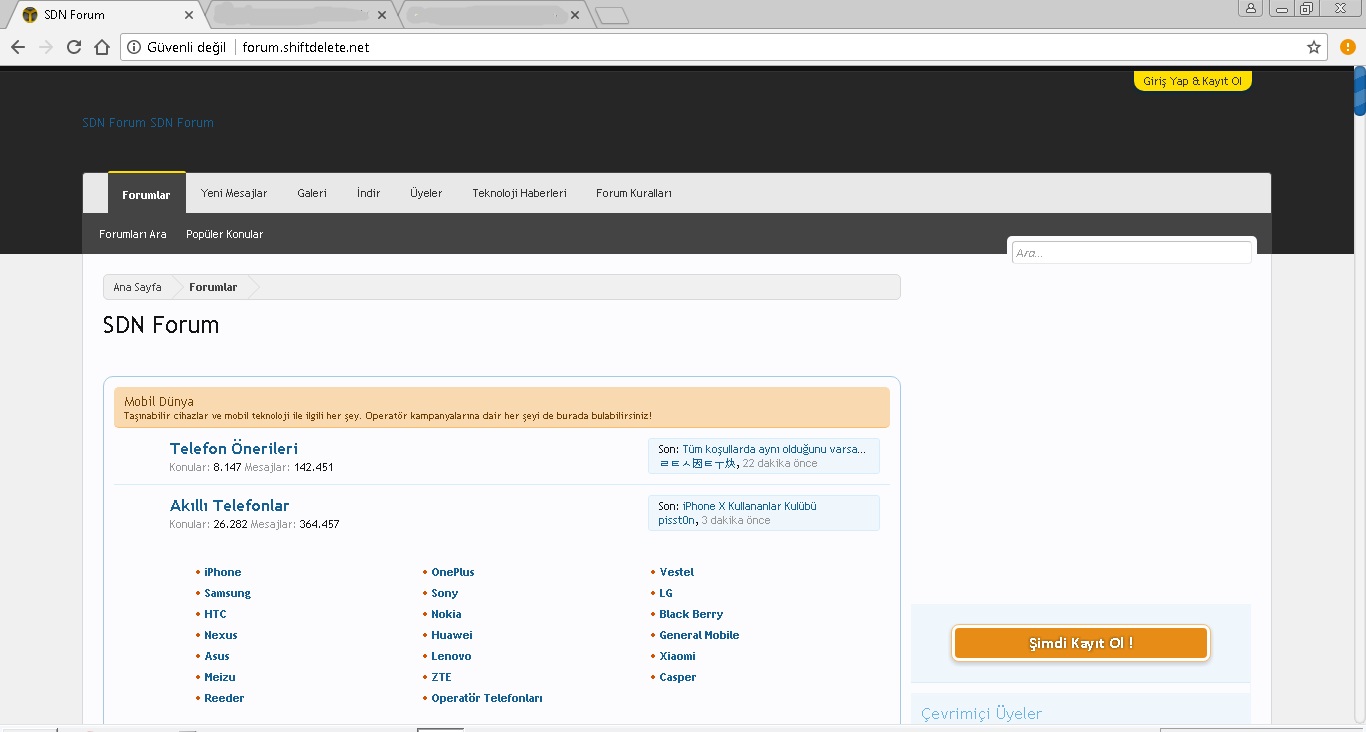The width and height of the screenshot is (1366, 732).
Task: Open the İndir menu item
Action: pyautogui.click(x=369, y=193)
